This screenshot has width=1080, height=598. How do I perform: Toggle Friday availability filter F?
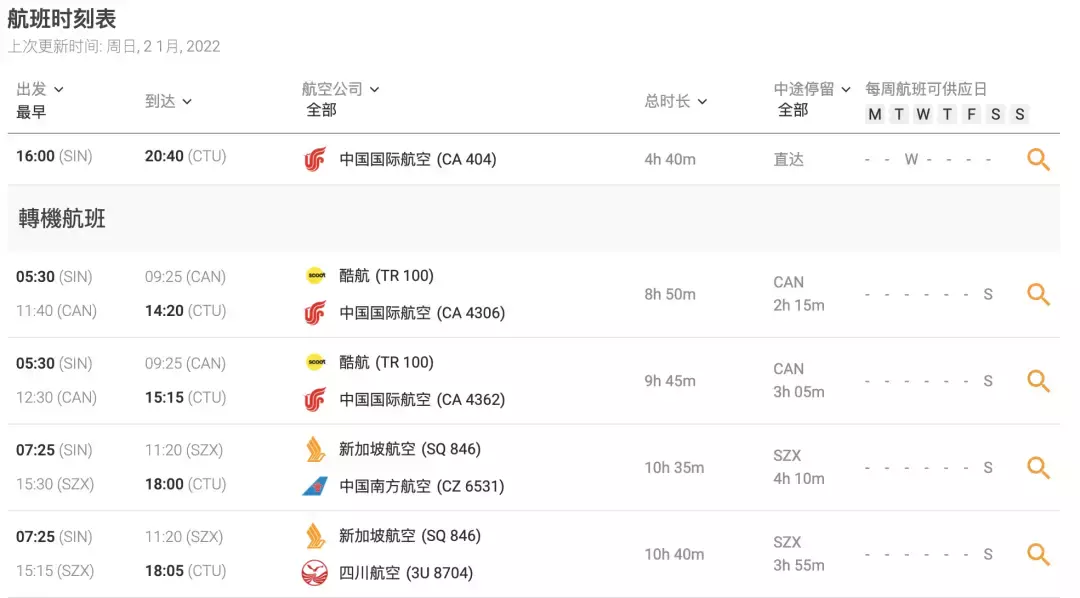tap(971, 114)
